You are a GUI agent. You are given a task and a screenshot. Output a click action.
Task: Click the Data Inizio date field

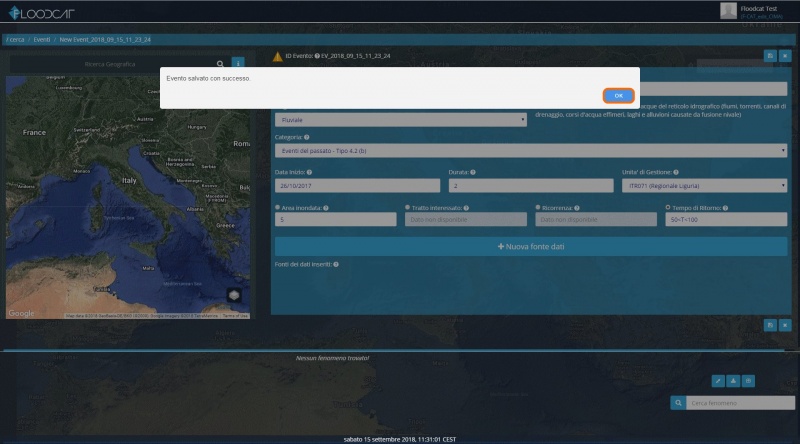[x=357, y=186]
